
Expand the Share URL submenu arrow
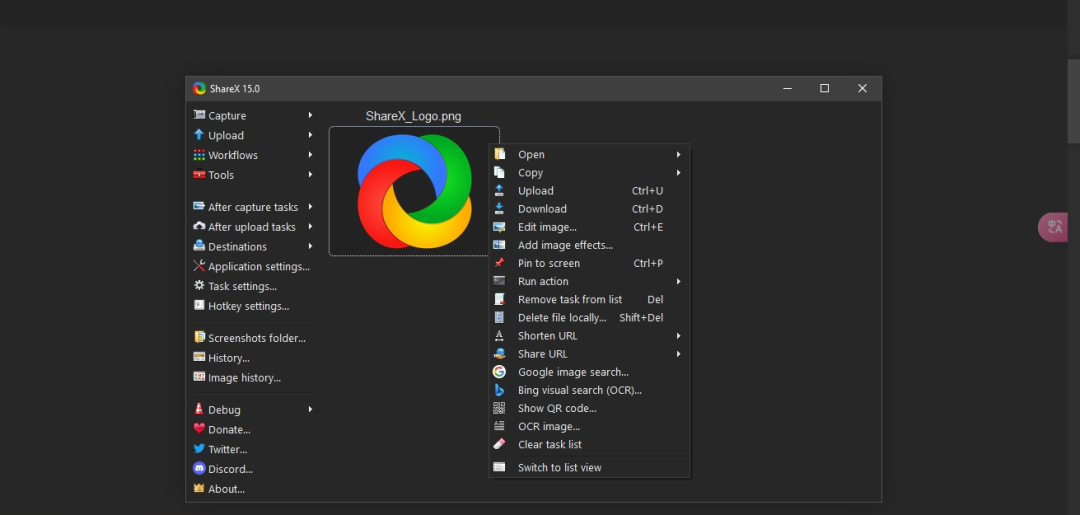(678, 354)
